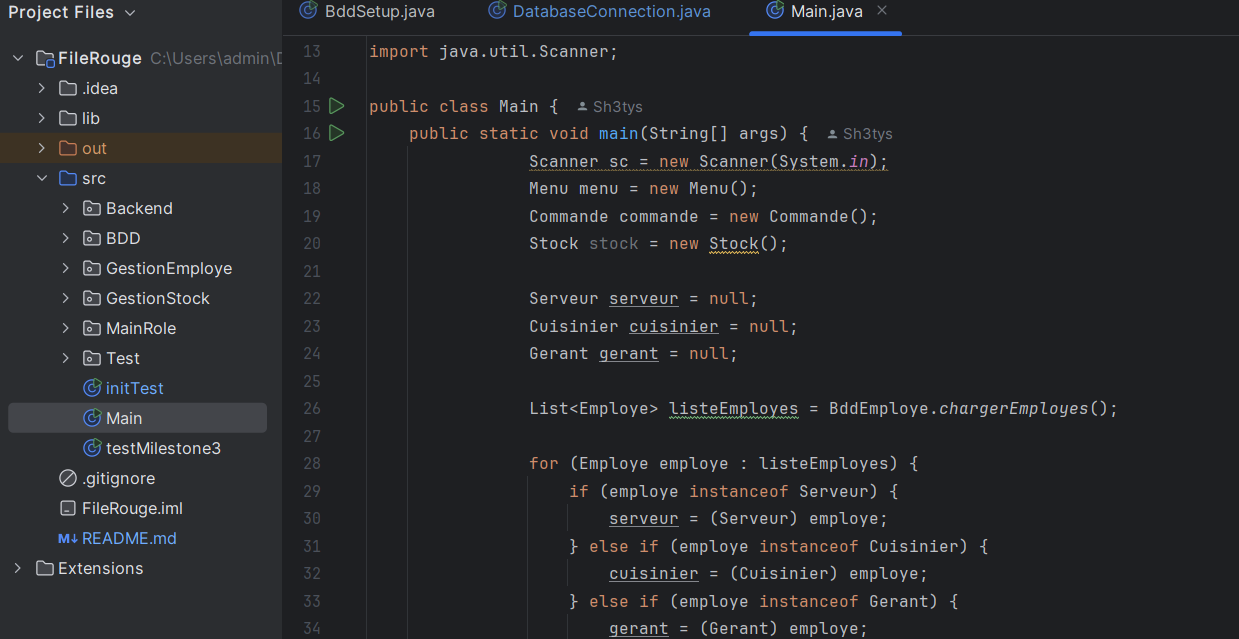Click the Test package icon
Image resolution: width=1239 pixels, height=639 pixels.
(x=92, y=358)
